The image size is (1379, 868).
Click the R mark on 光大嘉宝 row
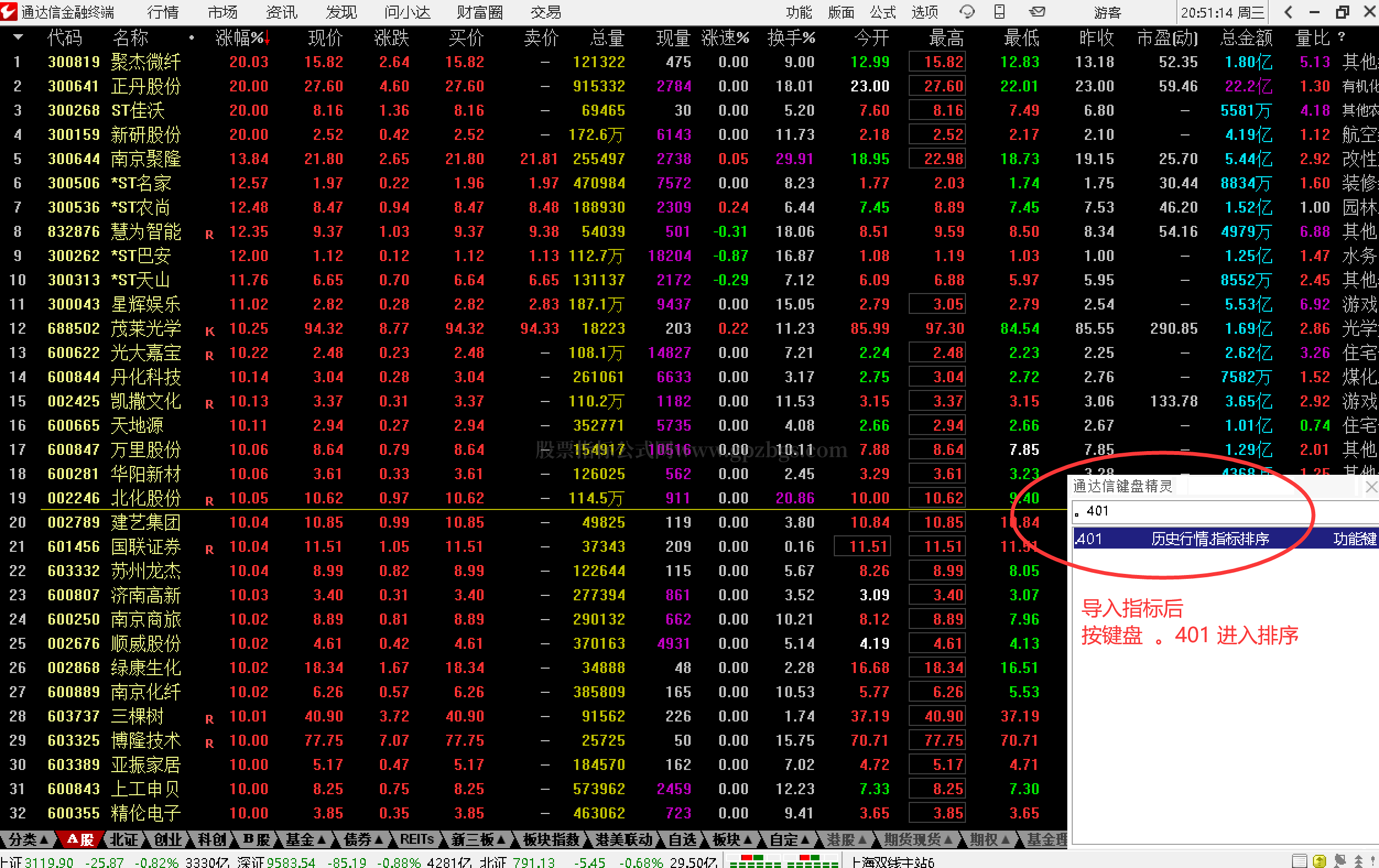tap(210, 356)
